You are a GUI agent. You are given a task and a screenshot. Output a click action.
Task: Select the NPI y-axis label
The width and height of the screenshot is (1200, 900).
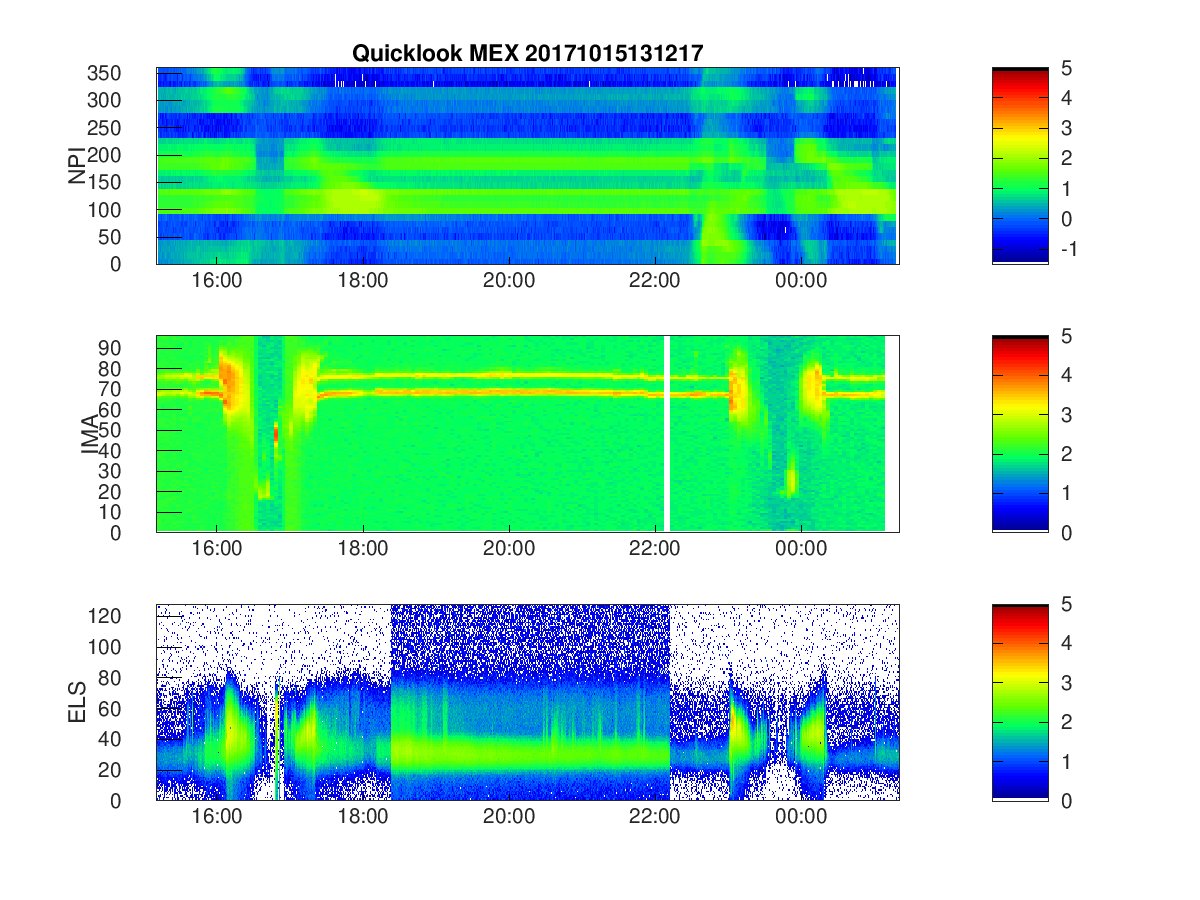coord(77,166)
